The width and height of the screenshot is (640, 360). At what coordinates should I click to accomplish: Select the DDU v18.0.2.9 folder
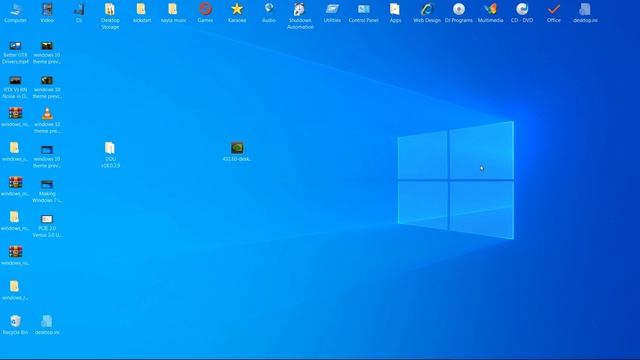click(110, 155)
